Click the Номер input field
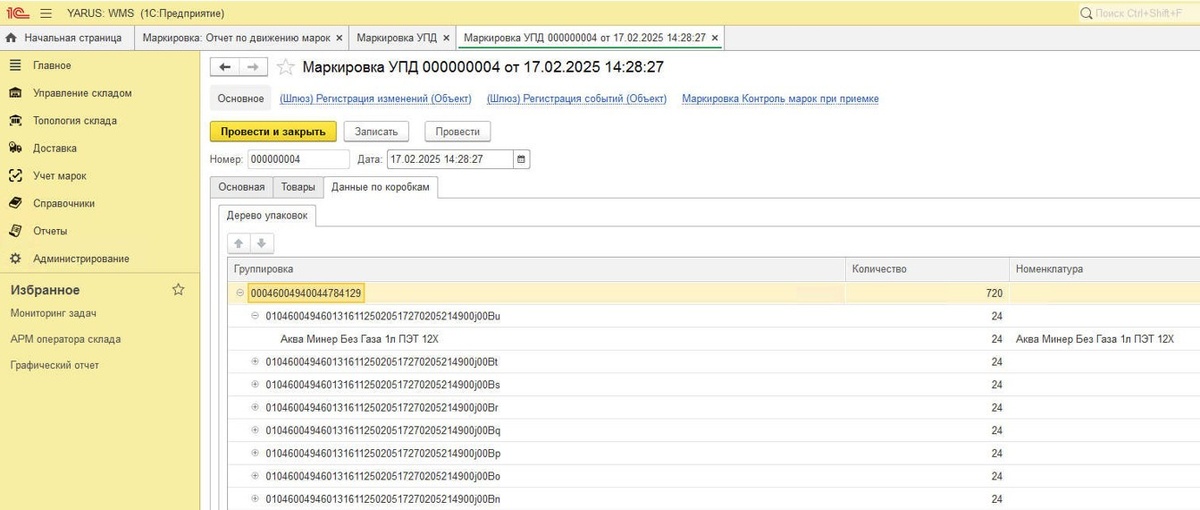The image size is (1200, 510). coord(298,159)
